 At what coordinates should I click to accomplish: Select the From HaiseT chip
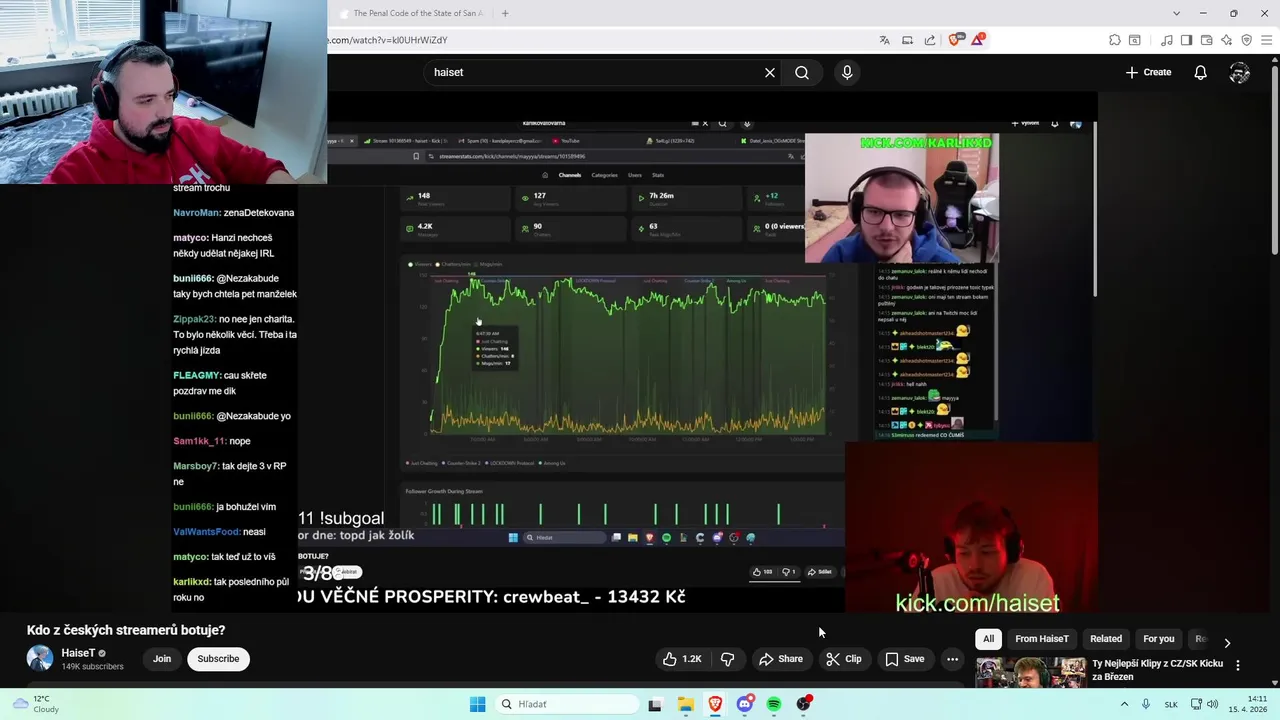coord(1042,639)
